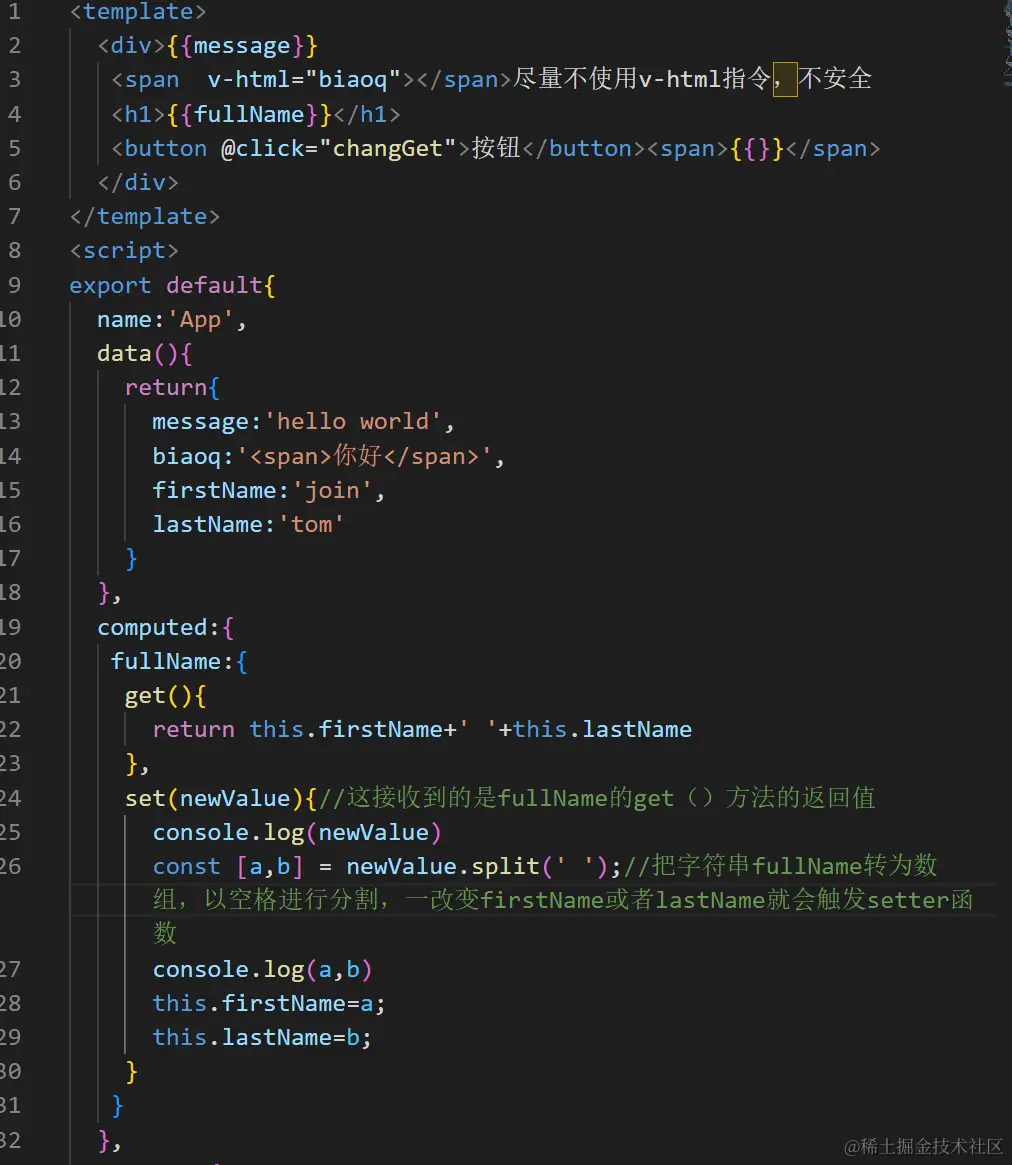Click the const [a,b] destructuring on line 26
The image size is (1012, 1165).
227,866
